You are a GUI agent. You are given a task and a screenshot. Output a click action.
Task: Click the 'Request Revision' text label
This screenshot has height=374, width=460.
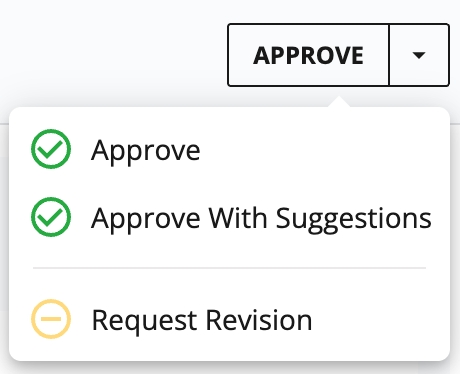coord(202,320)
